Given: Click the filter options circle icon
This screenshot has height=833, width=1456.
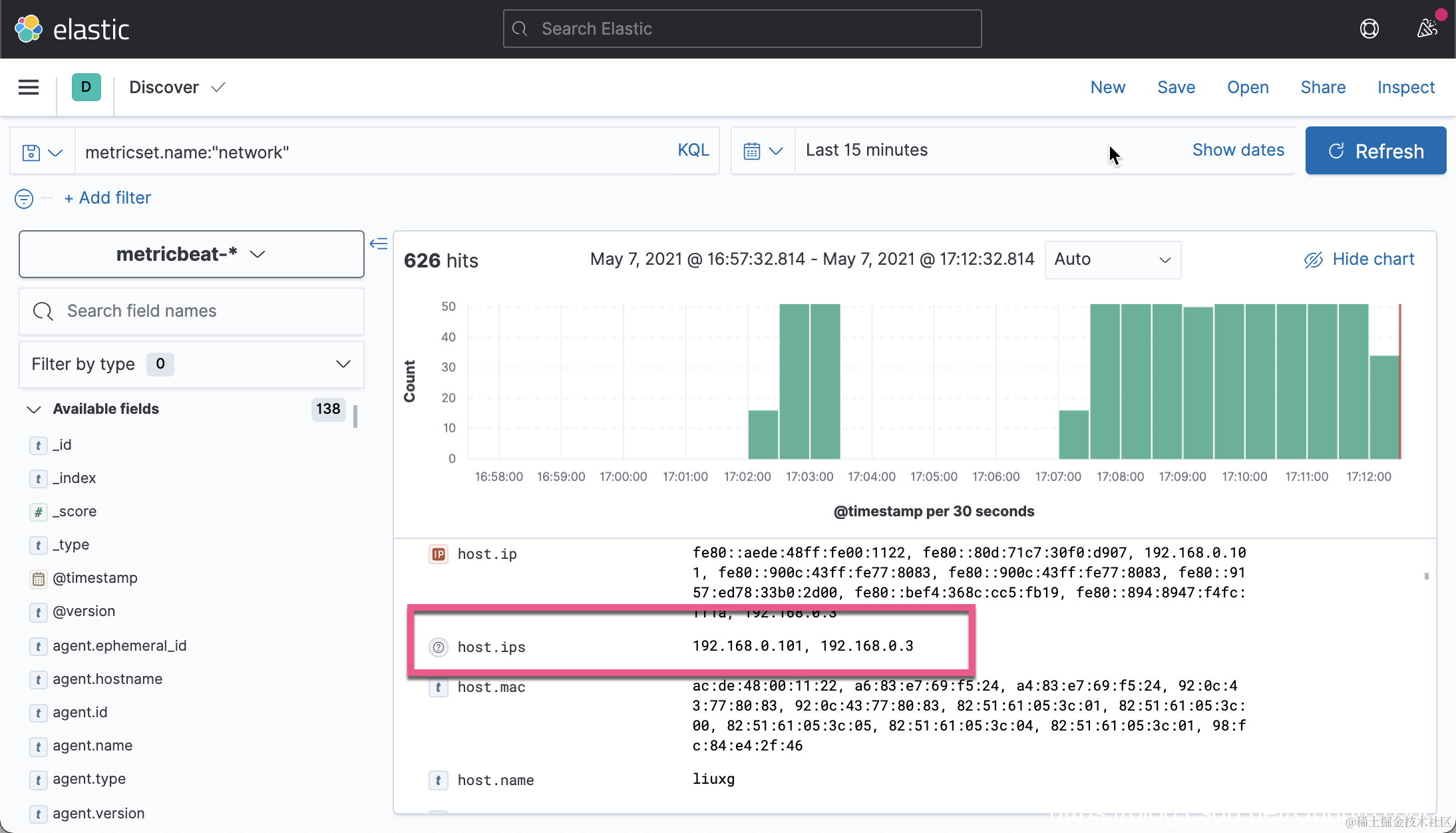Looking at the screenshot, I should [24, 198].
